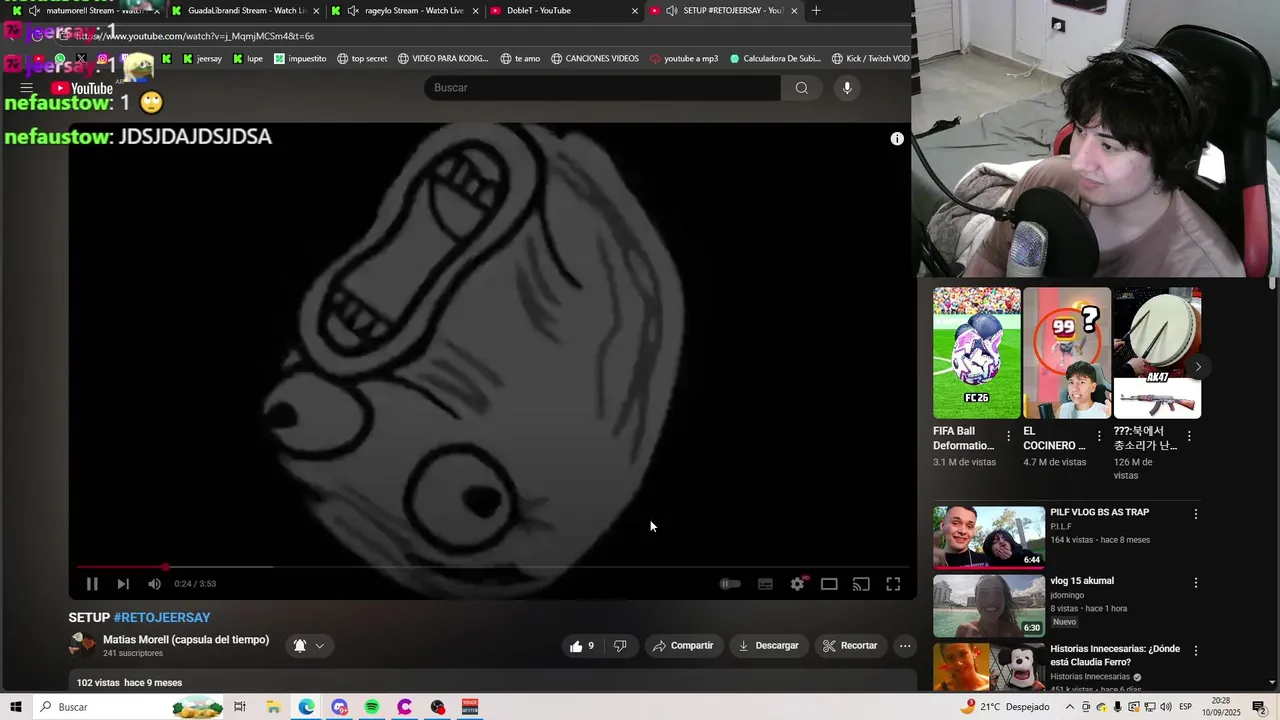Open the Calculadora De Subi... bookmark
1280x720 pixels.
(x=775, y=59)
